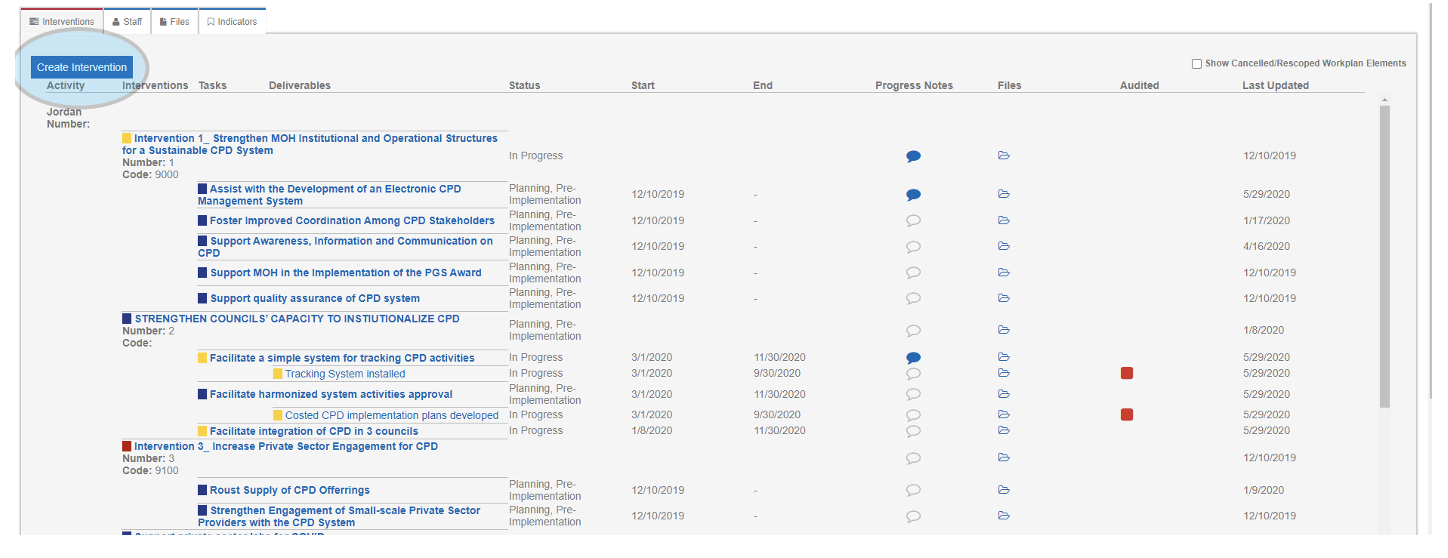Click yellow status square beside Intervention 1
This screenshot has width=1448, height=558.
click(x=127, y=139)
